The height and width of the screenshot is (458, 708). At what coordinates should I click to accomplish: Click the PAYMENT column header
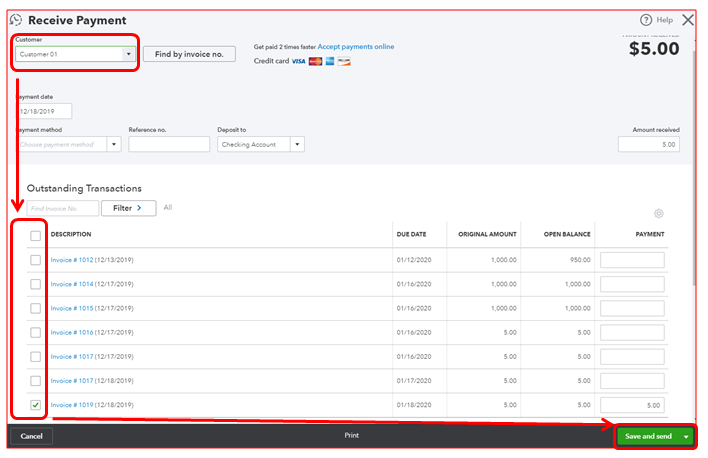pos(650,234)
